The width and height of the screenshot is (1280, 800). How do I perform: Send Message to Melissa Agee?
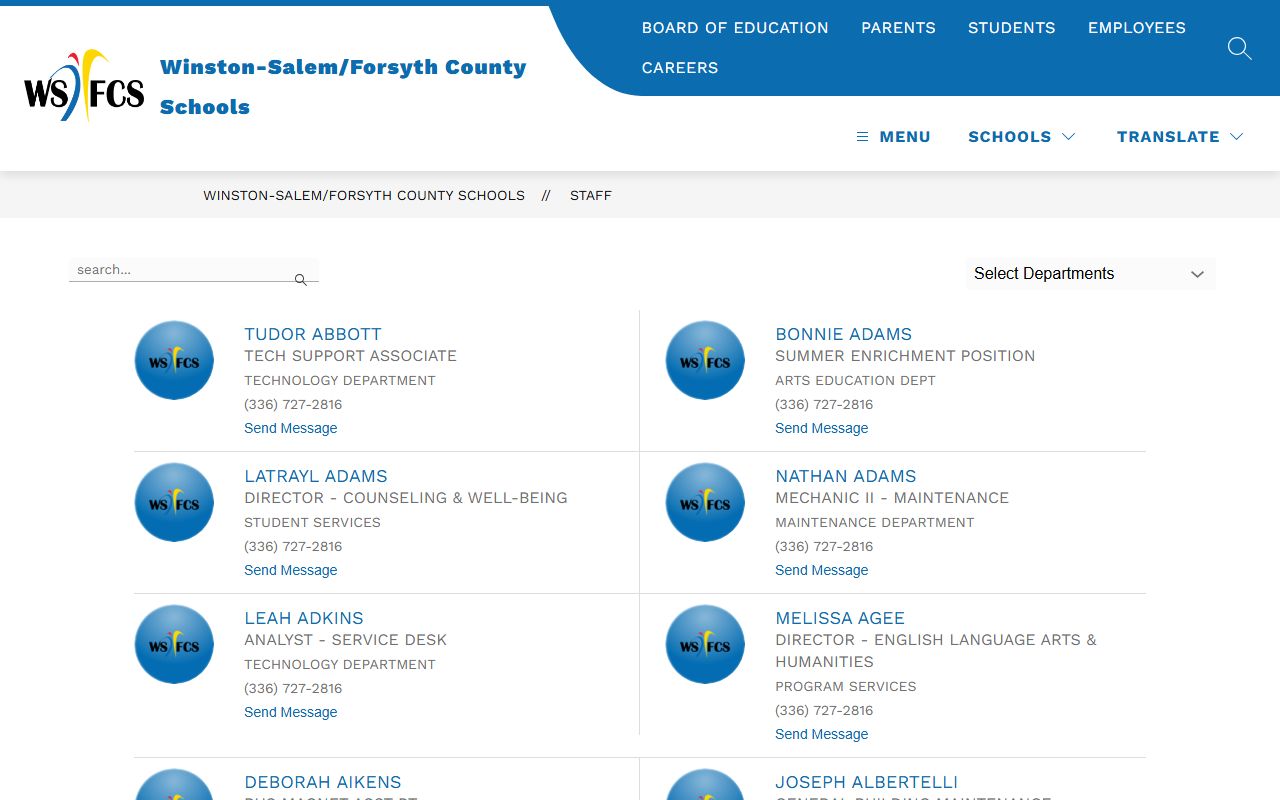822,734
